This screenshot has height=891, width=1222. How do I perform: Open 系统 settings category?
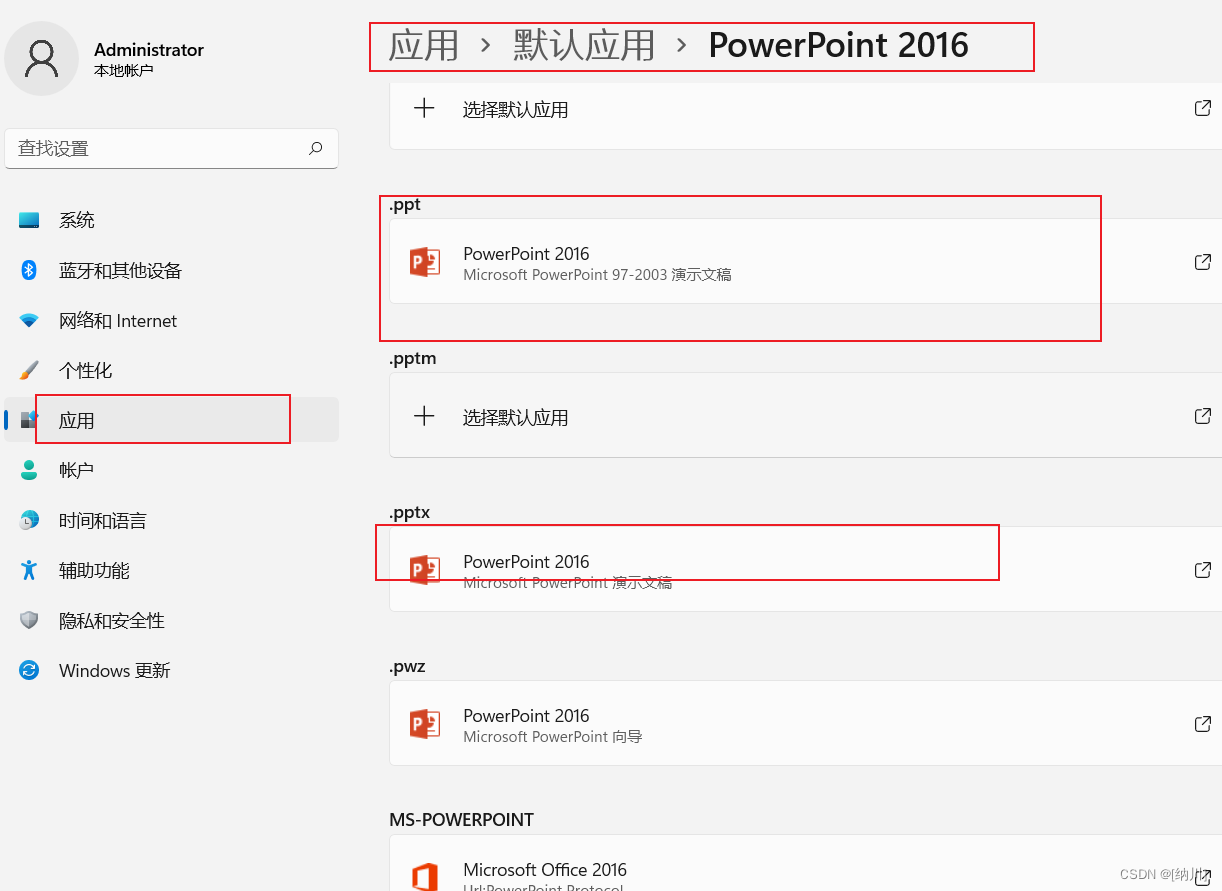(x=171, y=220)
